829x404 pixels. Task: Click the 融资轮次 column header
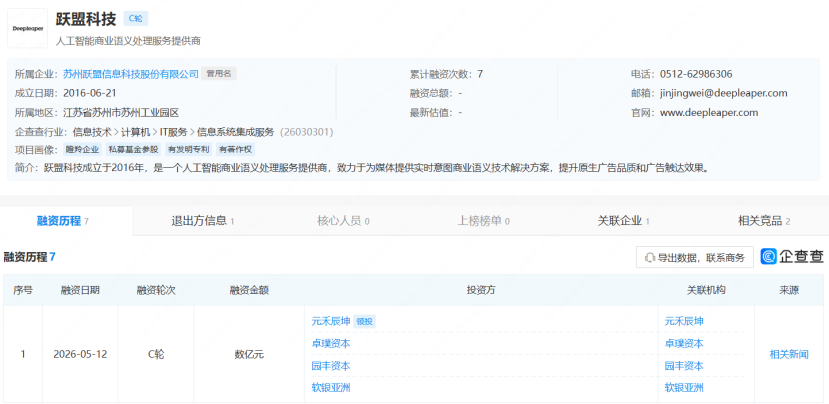156,290
